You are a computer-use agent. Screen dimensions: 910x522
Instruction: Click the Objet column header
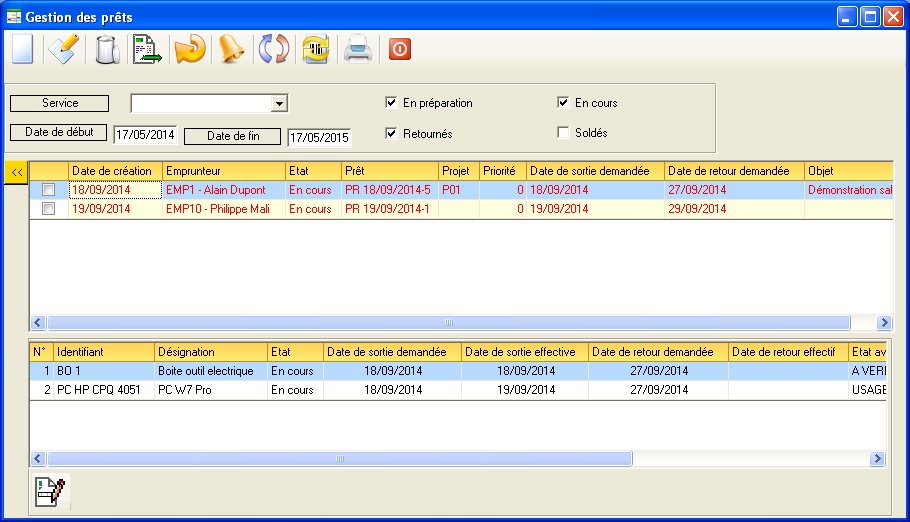click(849, 171)
